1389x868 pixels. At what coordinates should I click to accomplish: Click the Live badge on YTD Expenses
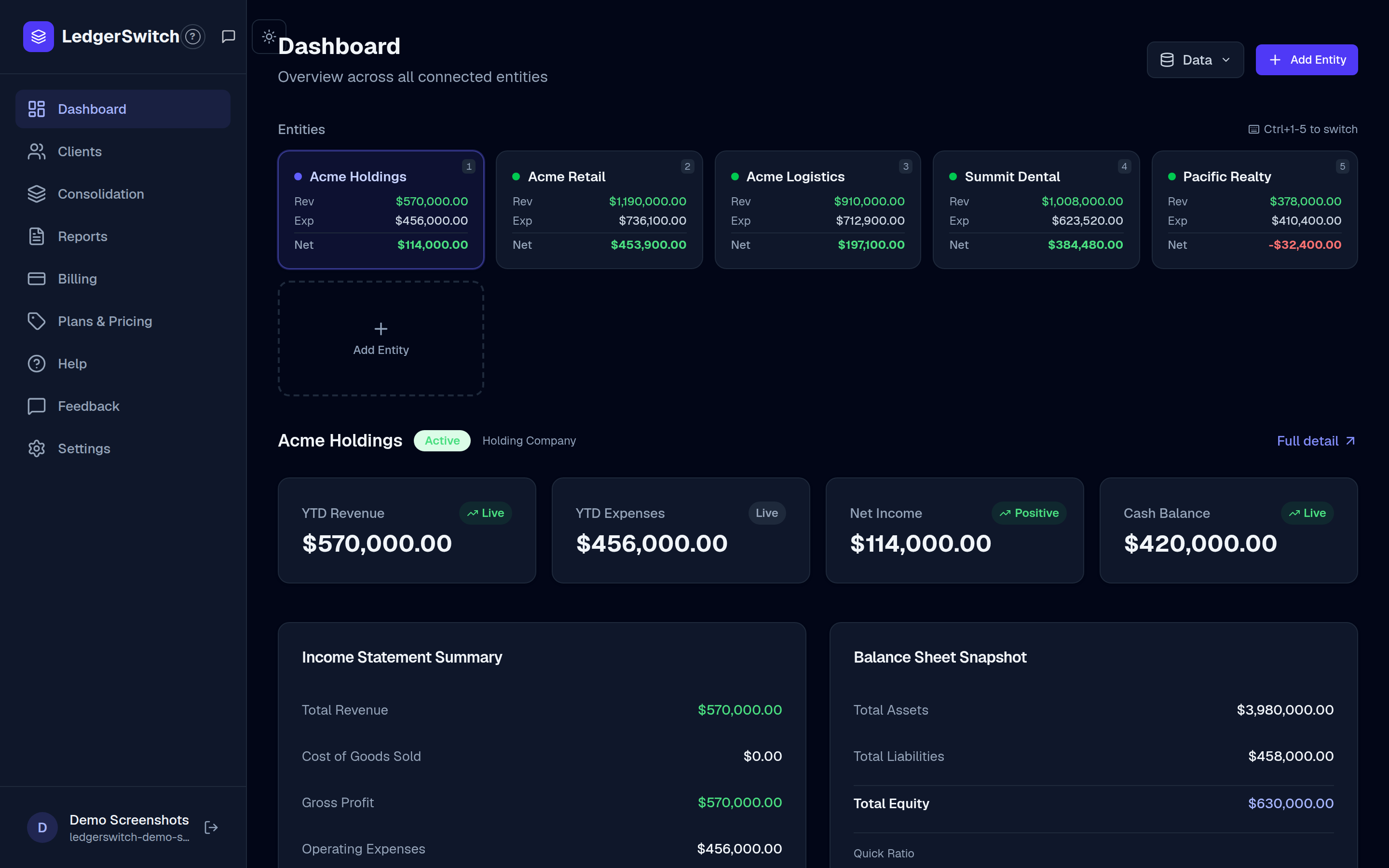click(767, 513)
